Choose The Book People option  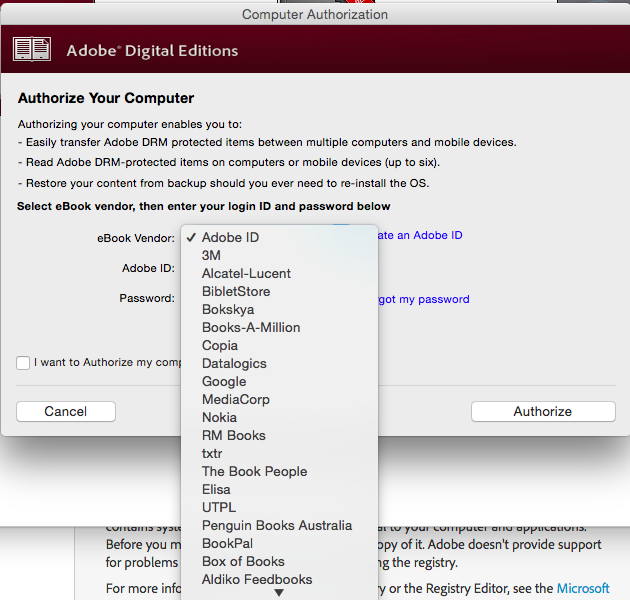tap(254, 472)
